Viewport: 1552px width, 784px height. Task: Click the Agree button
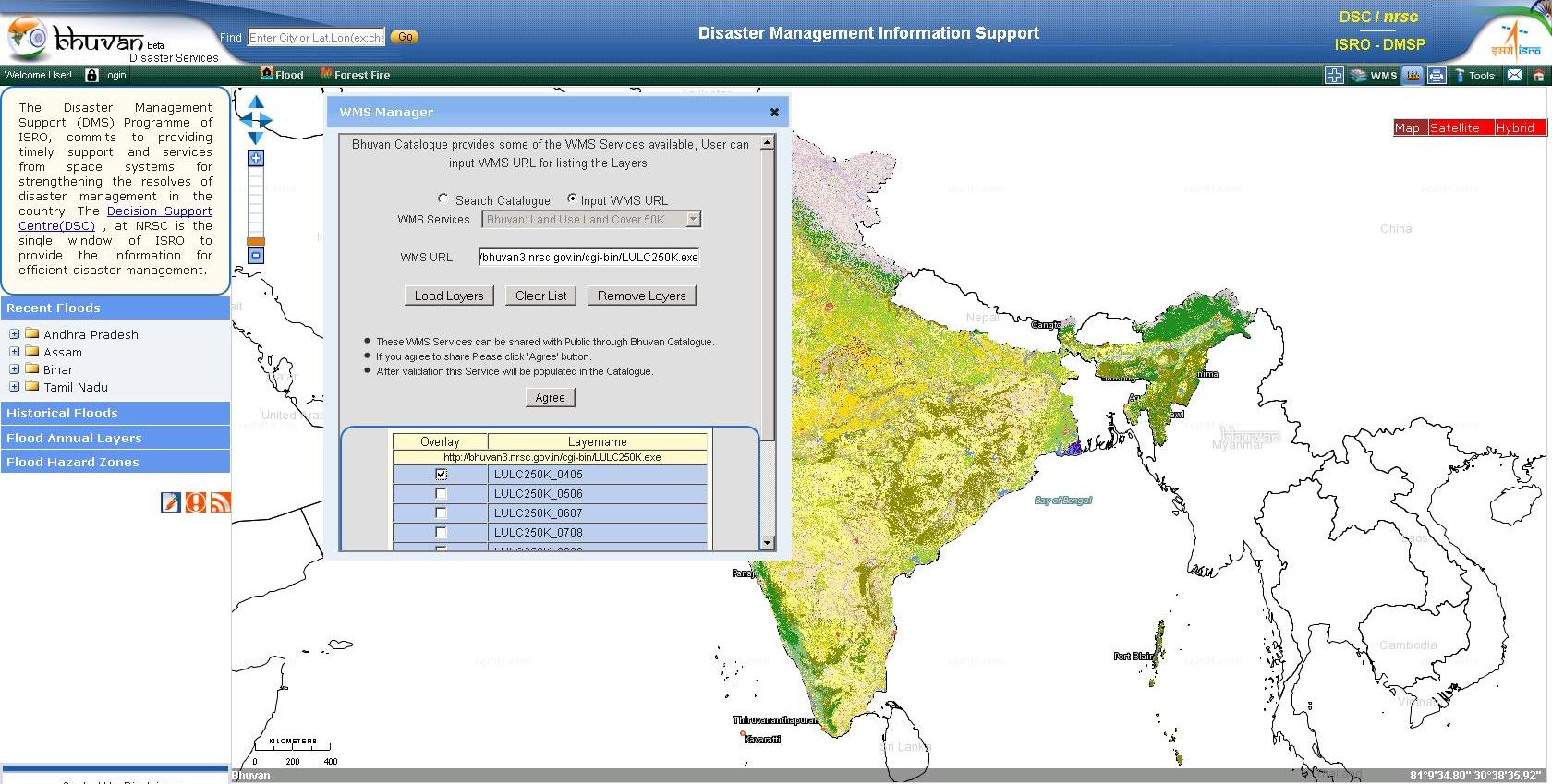550,397
